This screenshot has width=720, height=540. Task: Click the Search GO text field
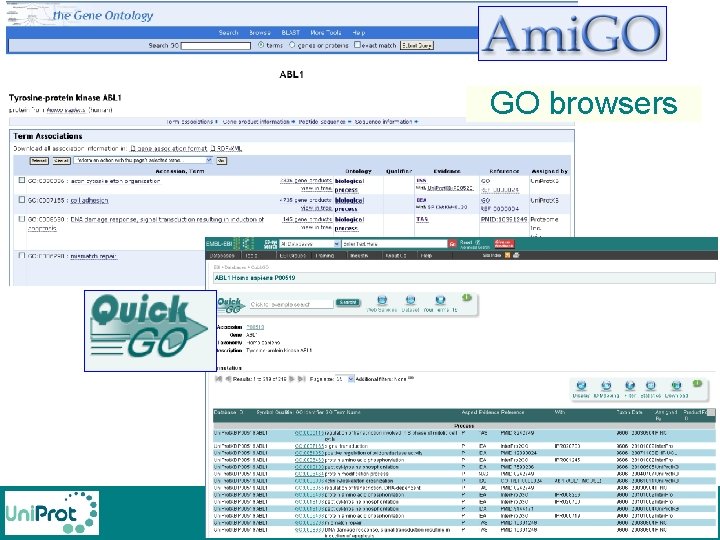click(216, 45)
